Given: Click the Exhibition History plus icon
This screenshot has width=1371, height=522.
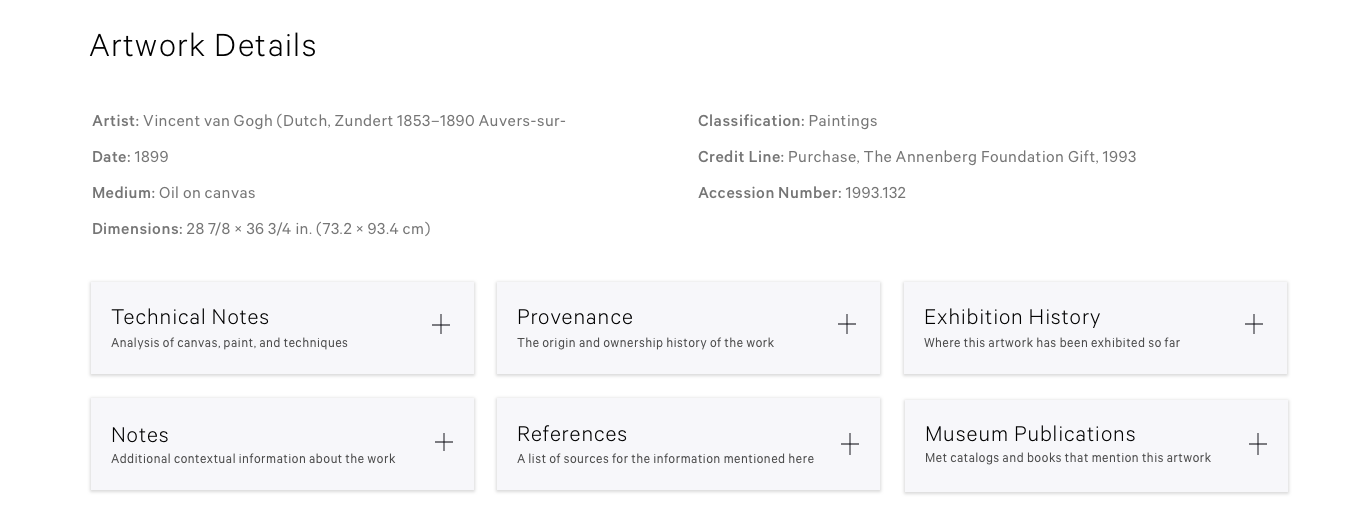Looking at the screenshot, I should [x=1254, y=324].
